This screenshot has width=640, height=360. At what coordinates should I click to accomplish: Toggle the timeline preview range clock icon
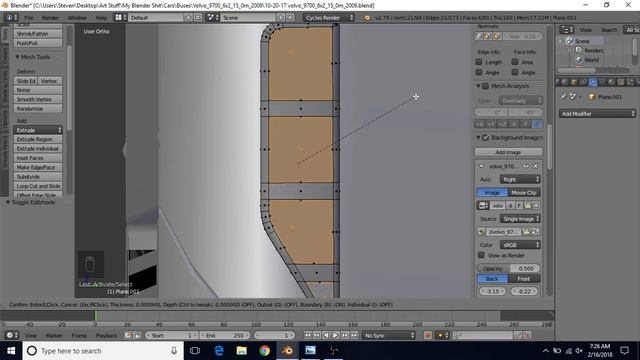pyautogui.click(x=128, y=335)
